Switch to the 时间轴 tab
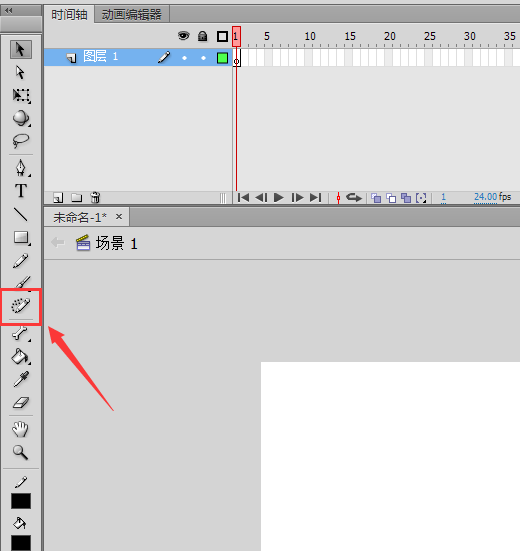 [69, 14]
